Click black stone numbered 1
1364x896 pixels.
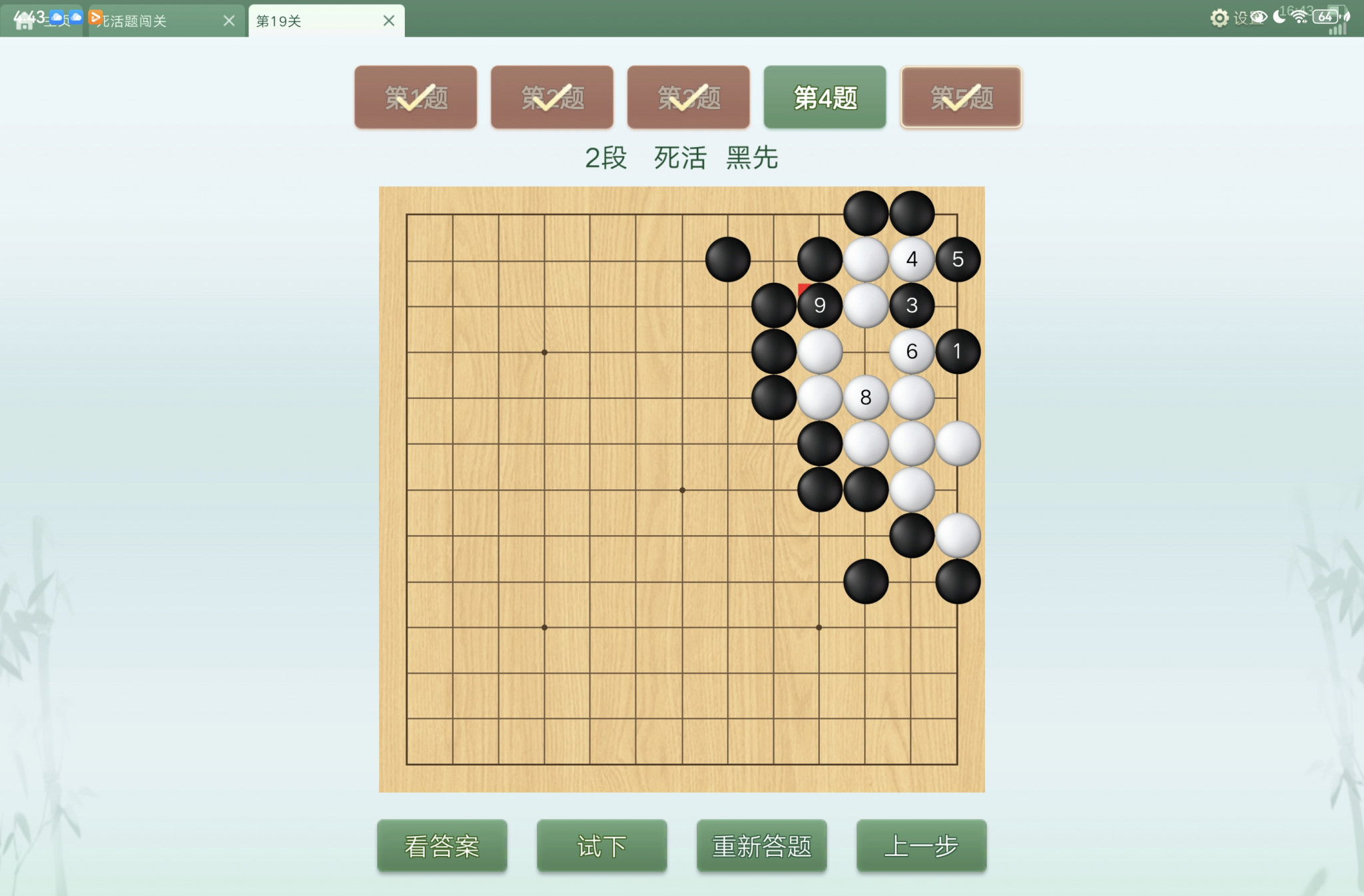(958, 351)
